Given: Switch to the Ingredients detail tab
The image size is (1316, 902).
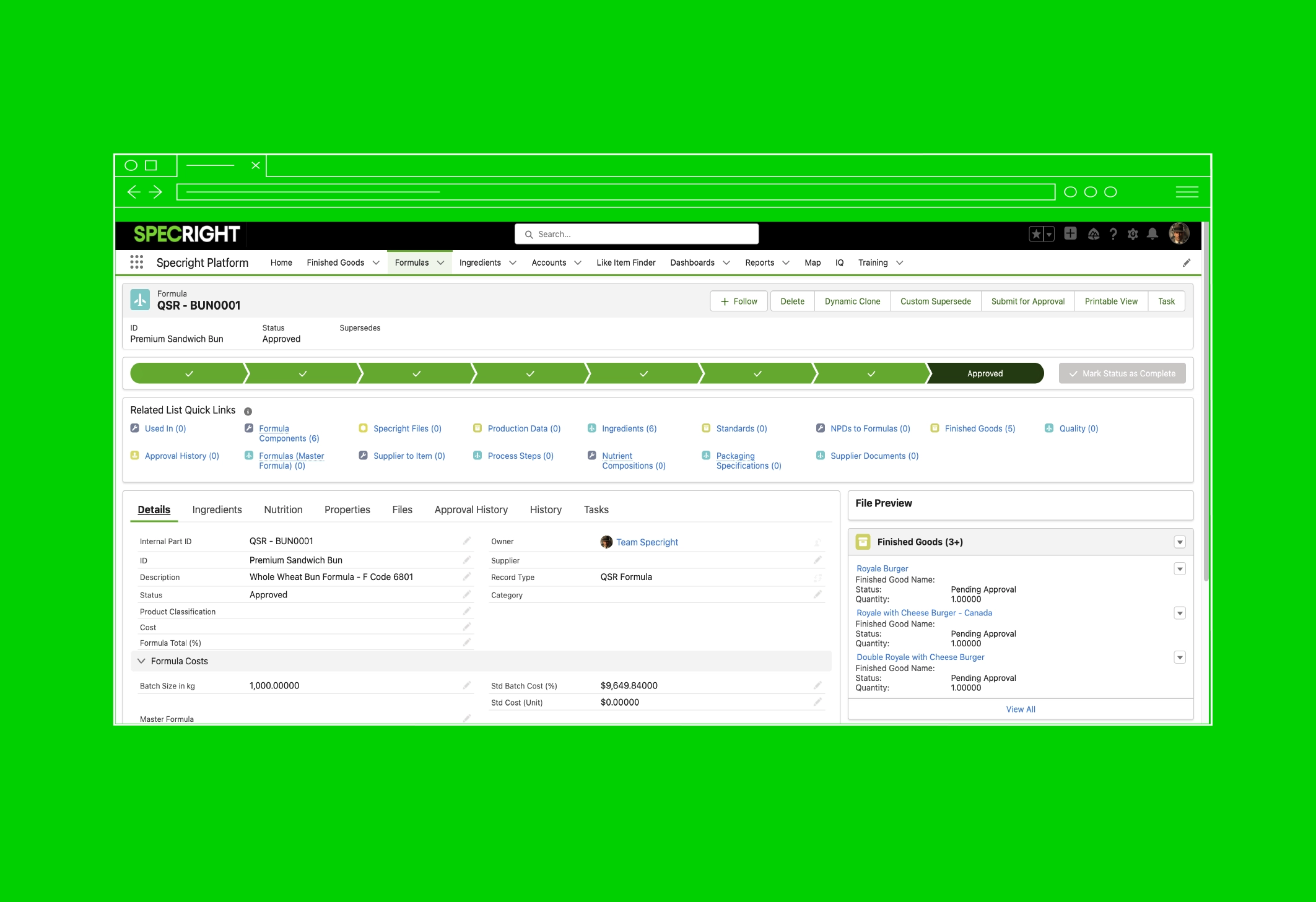Looking at the screenshot, I should tap(217, 510).
